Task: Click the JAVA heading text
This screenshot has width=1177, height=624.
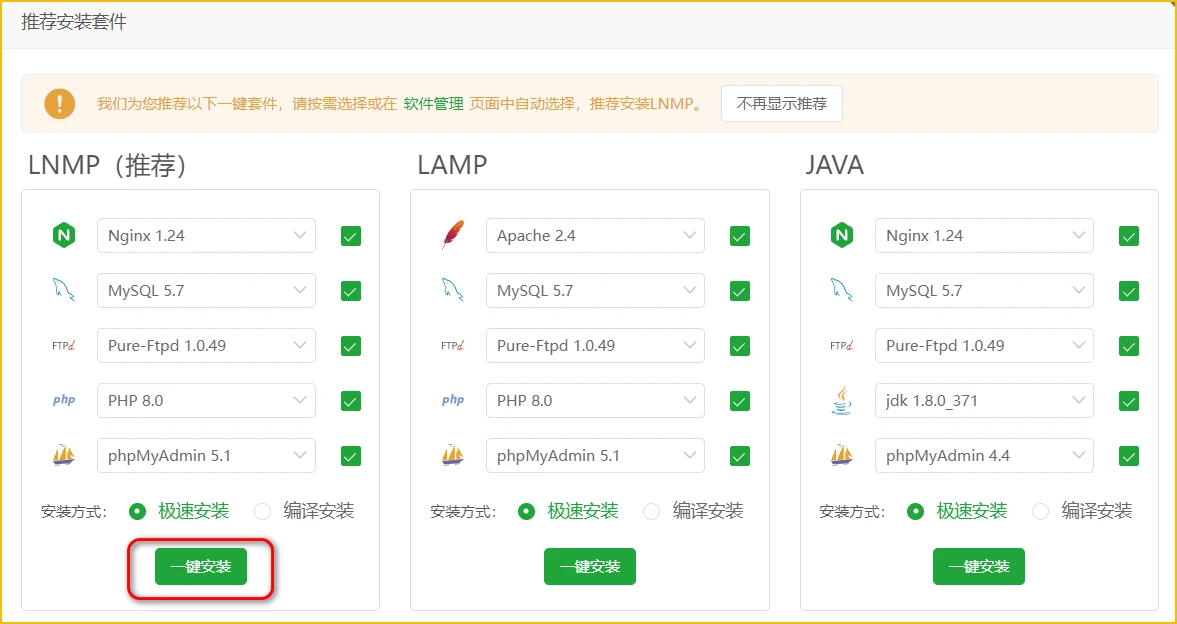Action: (835, 165)
